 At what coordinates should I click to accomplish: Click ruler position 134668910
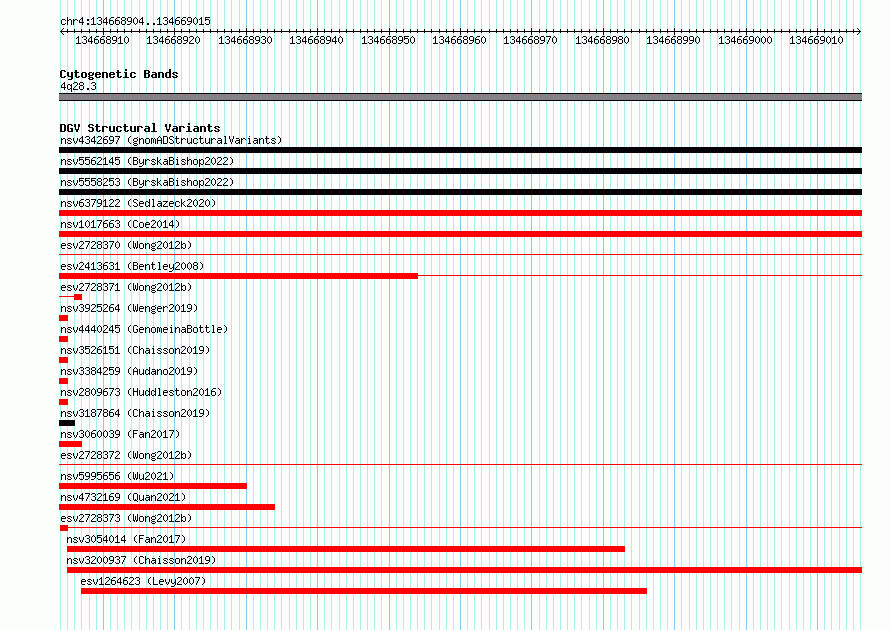pyautogui.click(x=102, y=40)
